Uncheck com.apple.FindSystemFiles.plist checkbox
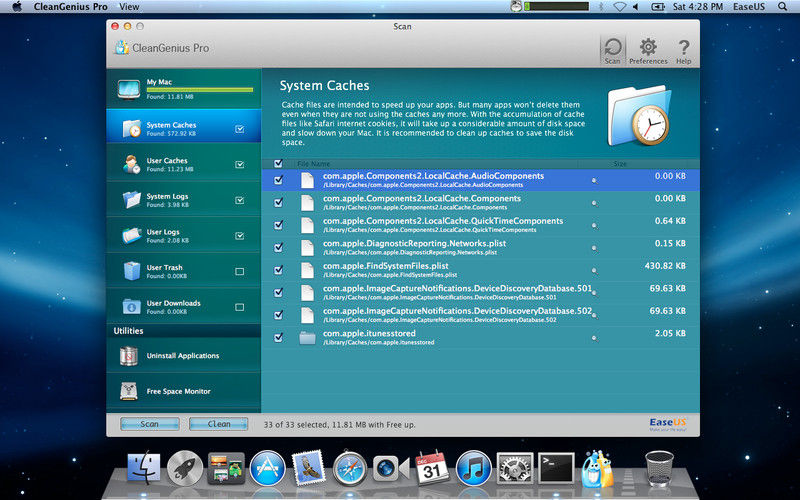 (x=278, y=270)
